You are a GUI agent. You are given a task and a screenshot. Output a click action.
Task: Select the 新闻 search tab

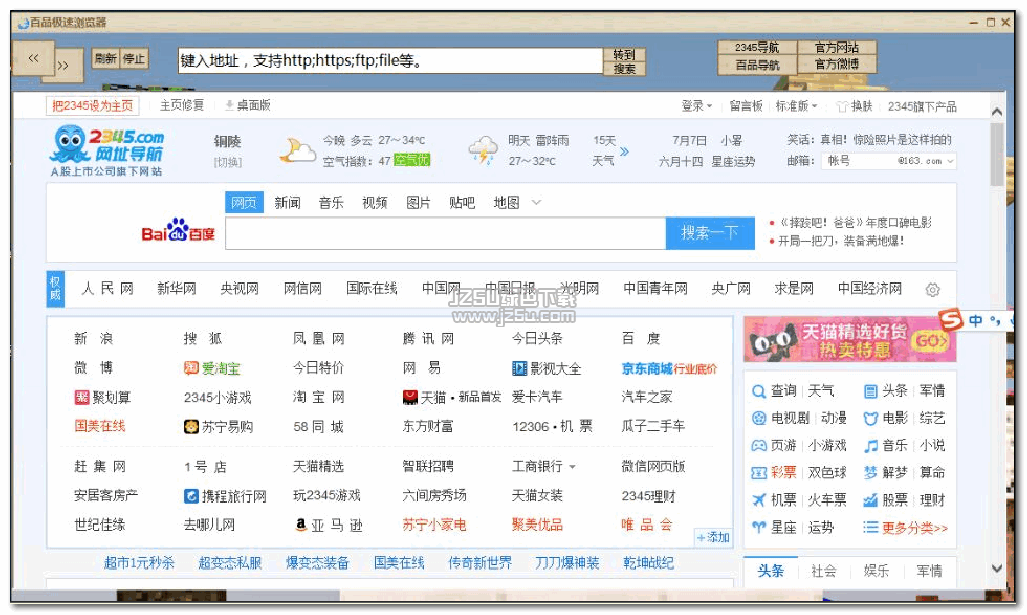pyautogui.click(x=287, y=202)
